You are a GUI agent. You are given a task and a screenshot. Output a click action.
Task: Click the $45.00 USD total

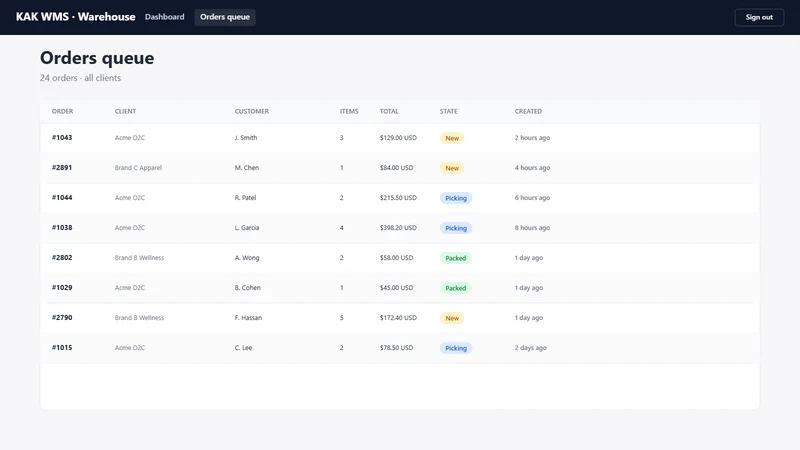pos(396,288)
